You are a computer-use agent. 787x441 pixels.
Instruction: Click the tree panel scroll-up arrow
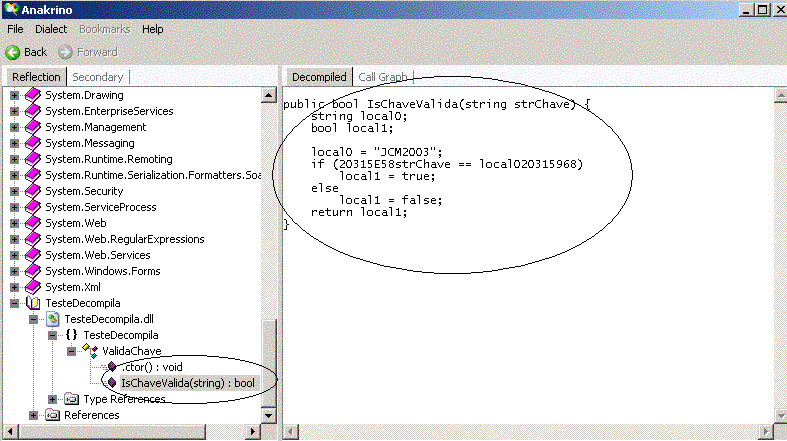point(269,95)
